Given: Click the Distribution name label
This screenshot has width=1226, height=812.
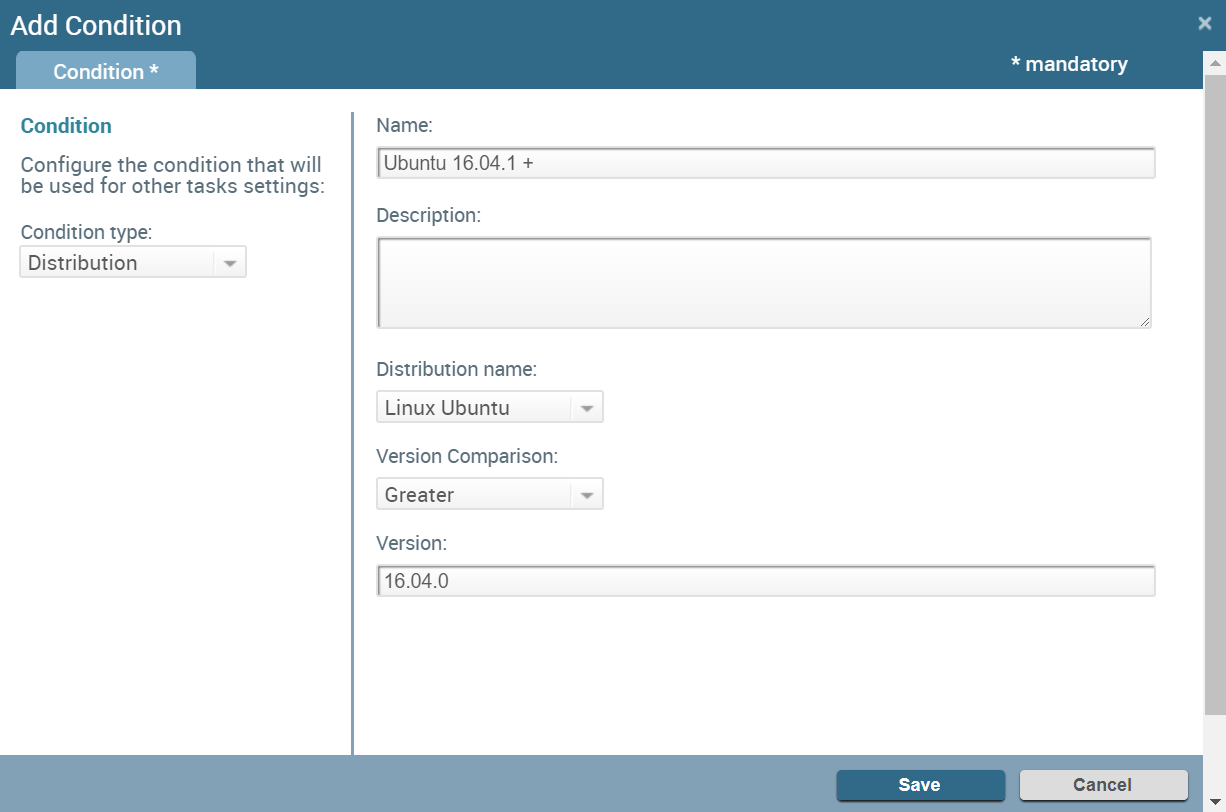Looking at the screenshot, I should (x=456, y=369).
